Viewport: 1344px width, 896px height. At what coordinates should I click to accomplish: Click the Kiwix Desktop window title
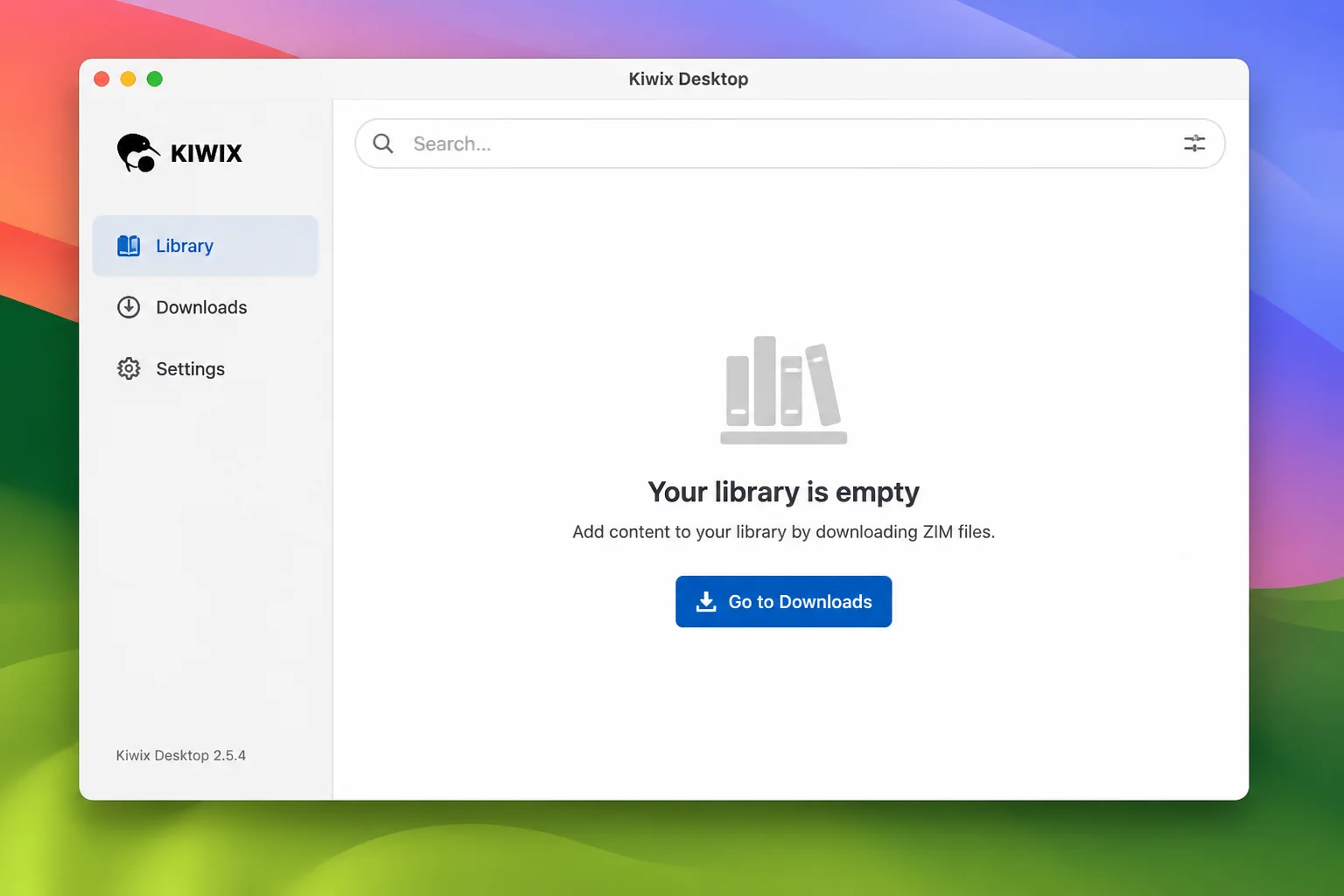(x=689, y=79)
